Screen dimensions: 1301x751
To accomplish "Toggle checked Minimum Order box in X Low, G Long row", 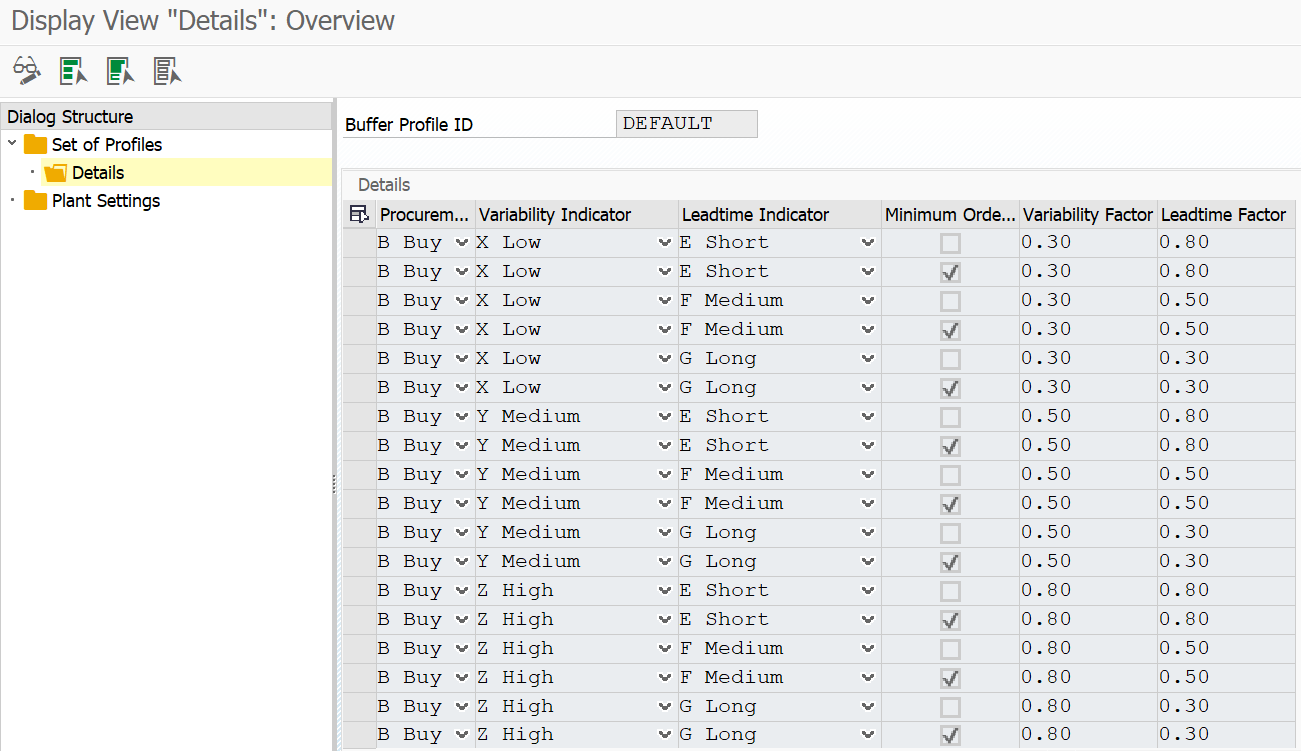I will click(x=950, y=388).
